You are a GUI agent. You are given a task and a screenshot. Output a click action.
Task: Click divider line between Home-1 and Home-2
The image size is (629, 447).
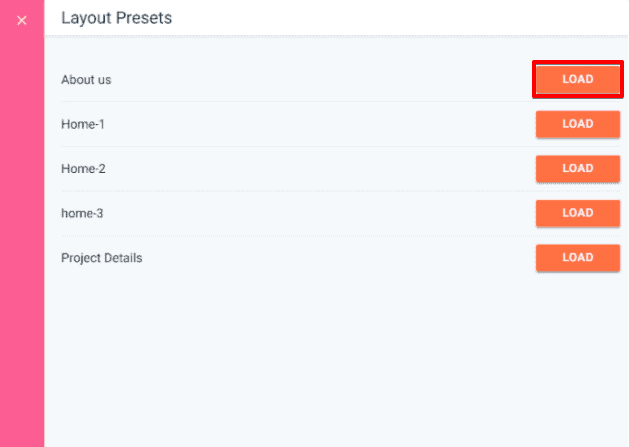click(x=300, y=147)
